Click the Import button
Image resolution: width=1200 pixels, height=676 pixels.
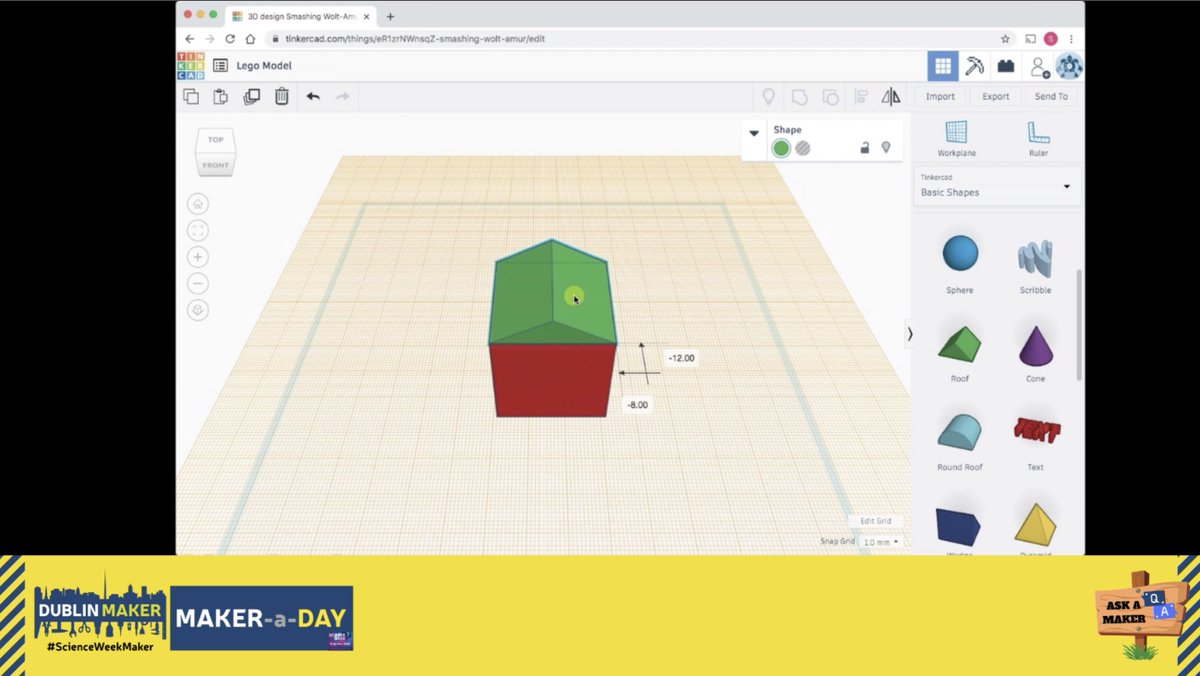pos(940,97)
